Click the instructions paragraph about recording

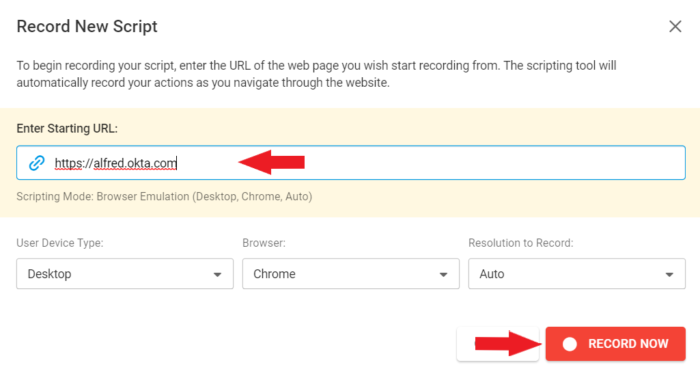coord(317,74)
